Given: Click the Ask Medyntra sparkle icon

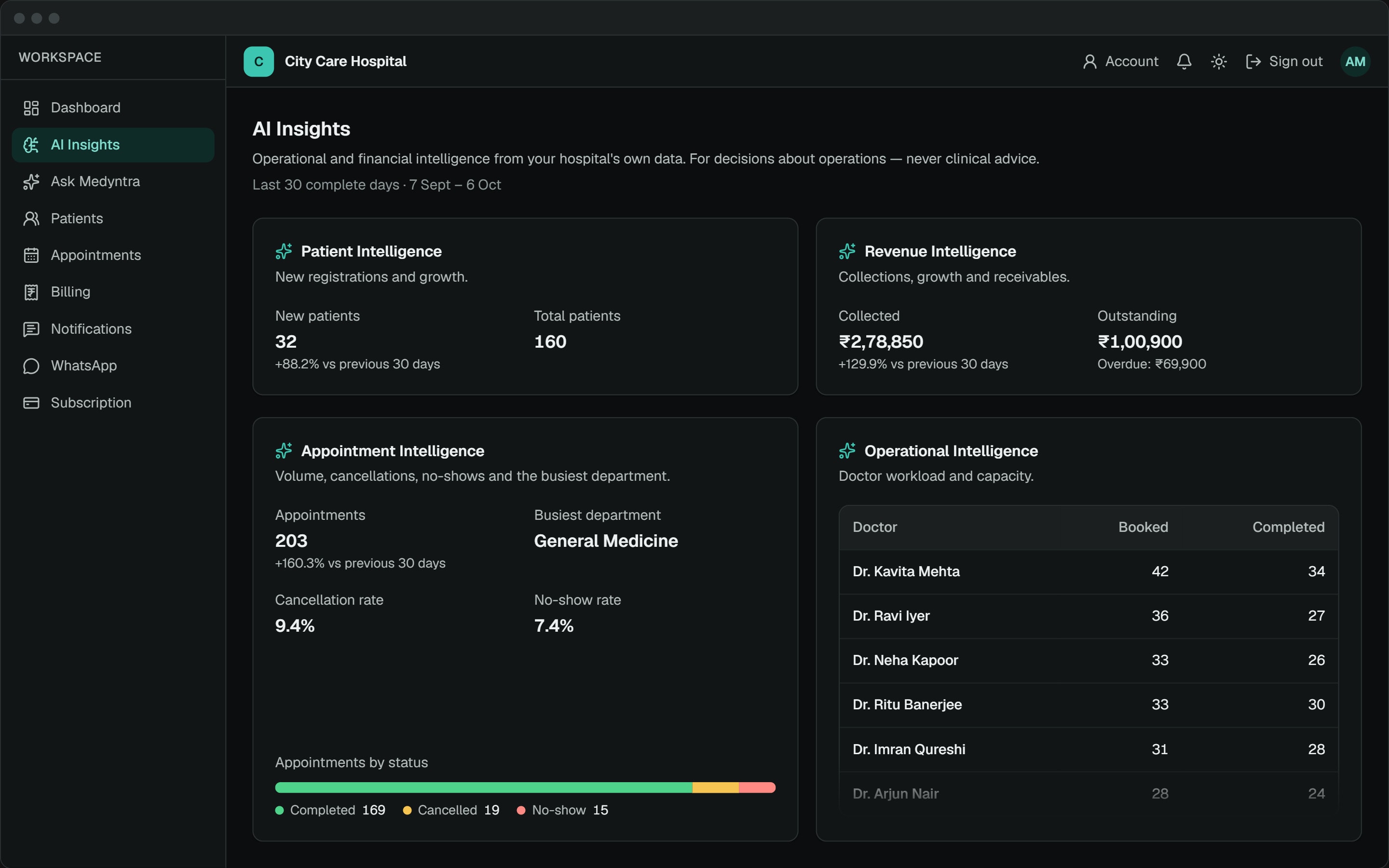Looking at the screenshot, I should coord(31,181).
